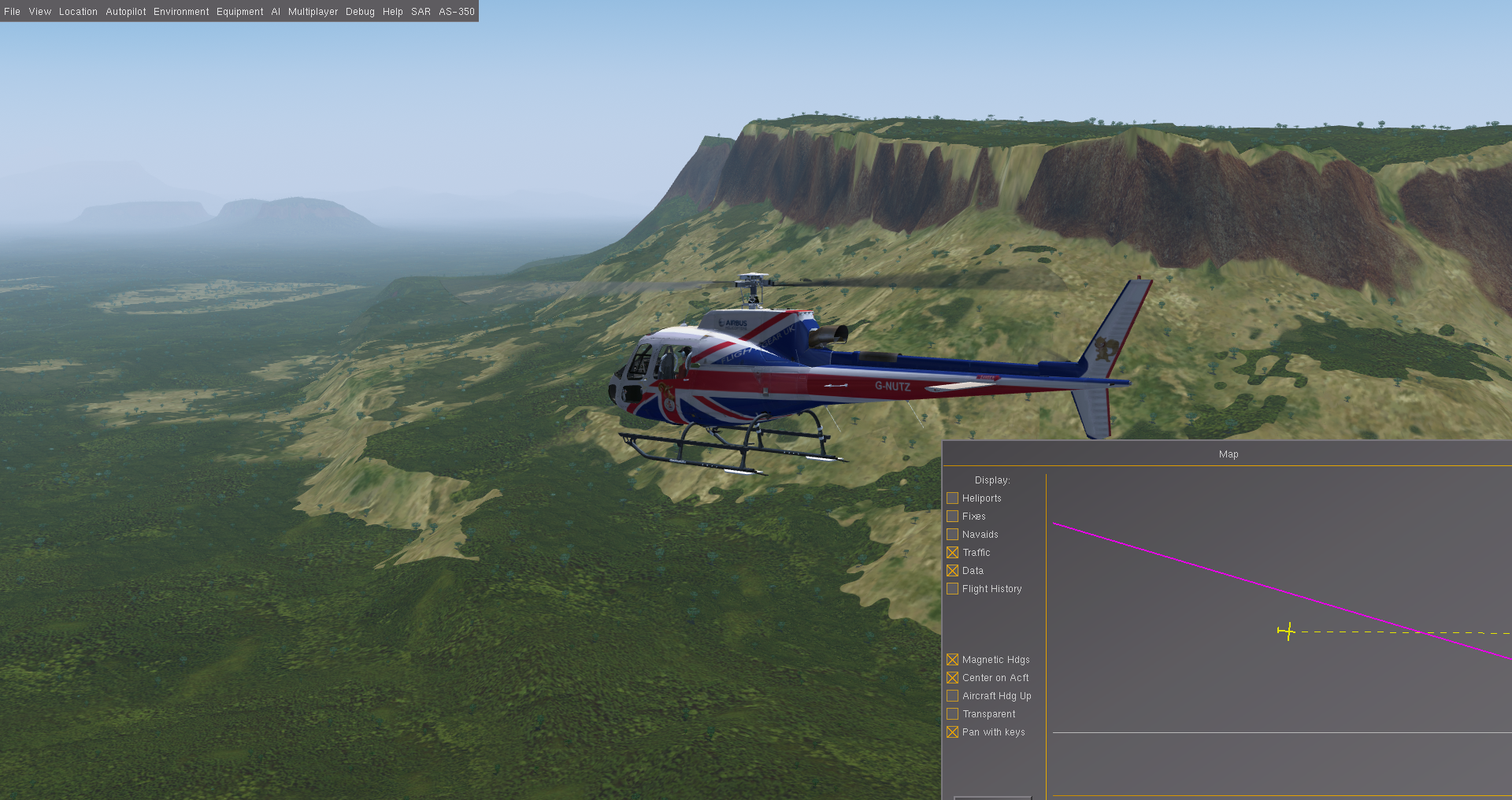The height and width of the screenshot is (800, 1512).
Task: Enable Fixes on the map
Action: pyautogui.click(x=953, y=517)
